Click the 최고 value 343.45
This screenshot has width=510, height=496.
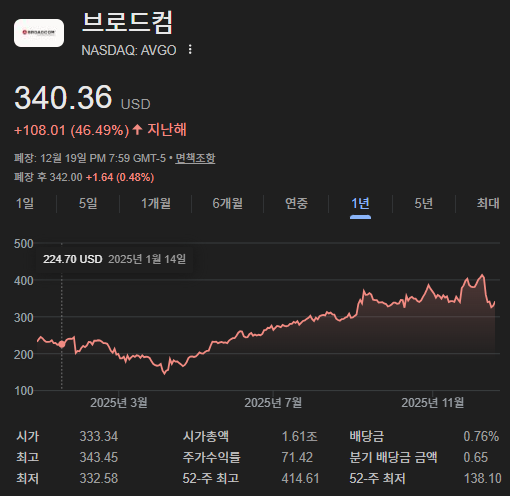click(99, 457)
